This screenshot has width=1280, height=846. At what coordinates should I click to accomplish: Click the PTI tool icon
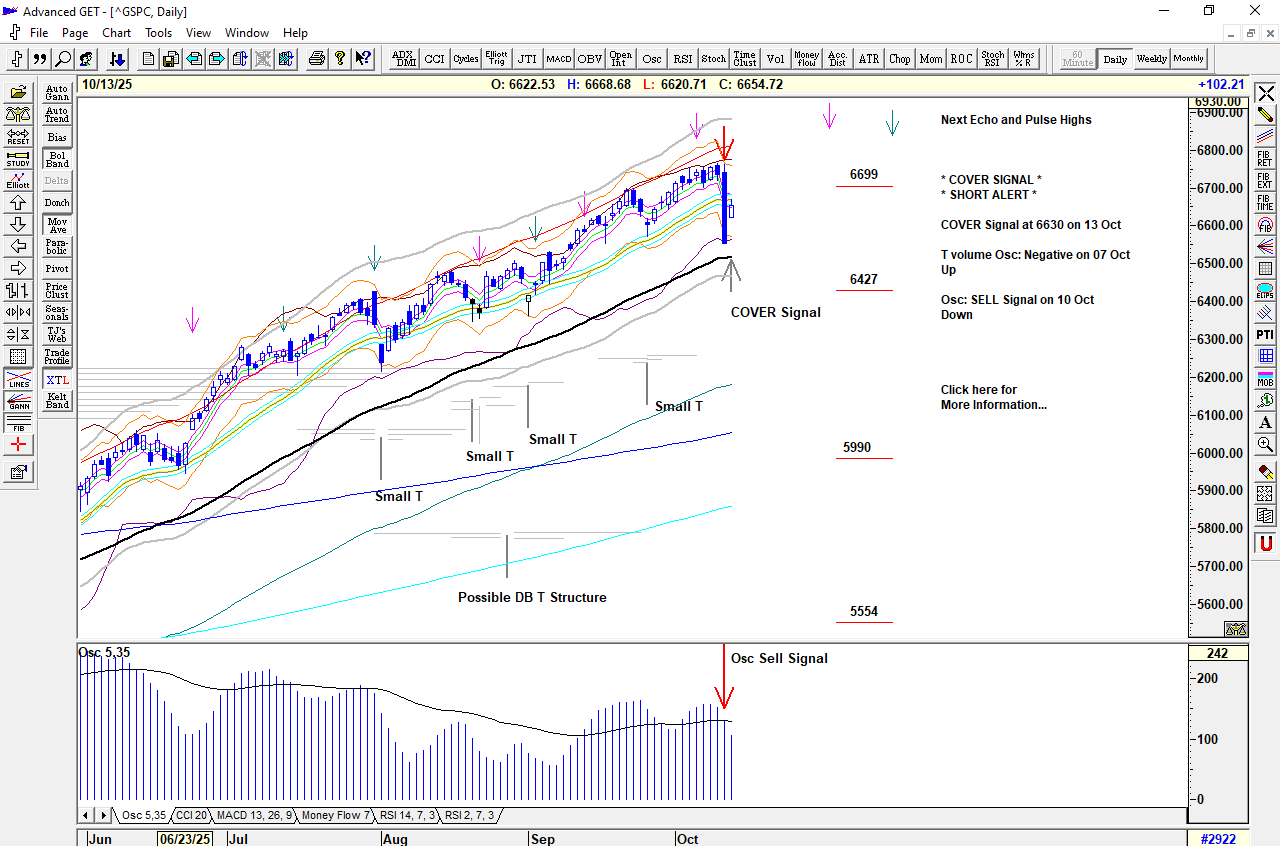click(1265, 334)
